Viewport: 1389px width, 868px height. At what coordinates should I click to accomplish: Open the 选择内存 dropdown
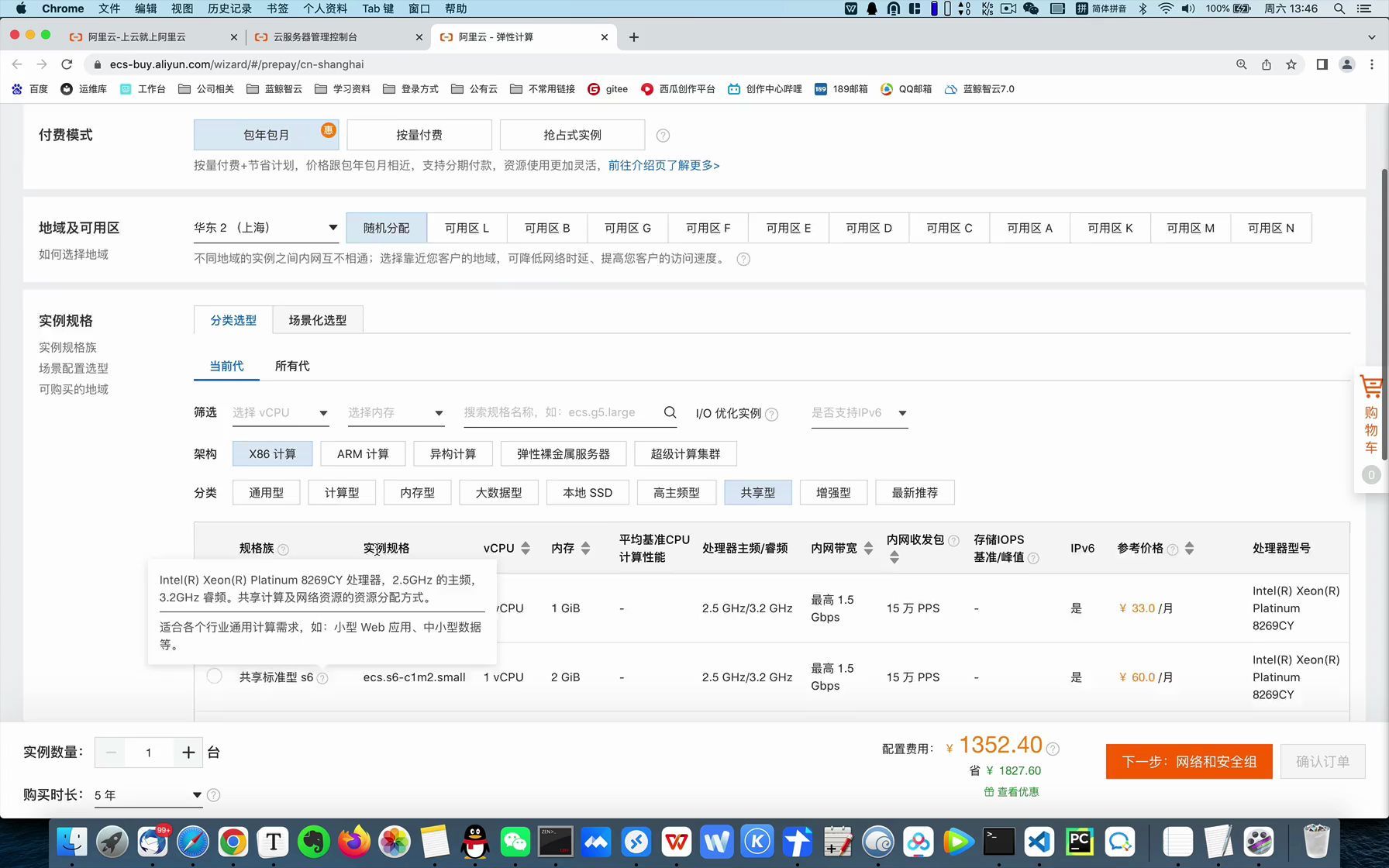[x=396, y=413]
